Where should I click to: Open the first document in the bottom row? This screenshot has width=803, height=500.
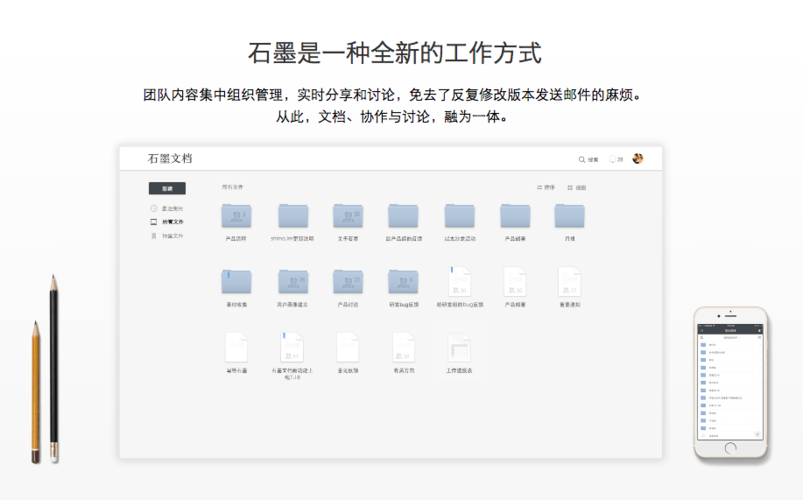click(x=236, y=347)
